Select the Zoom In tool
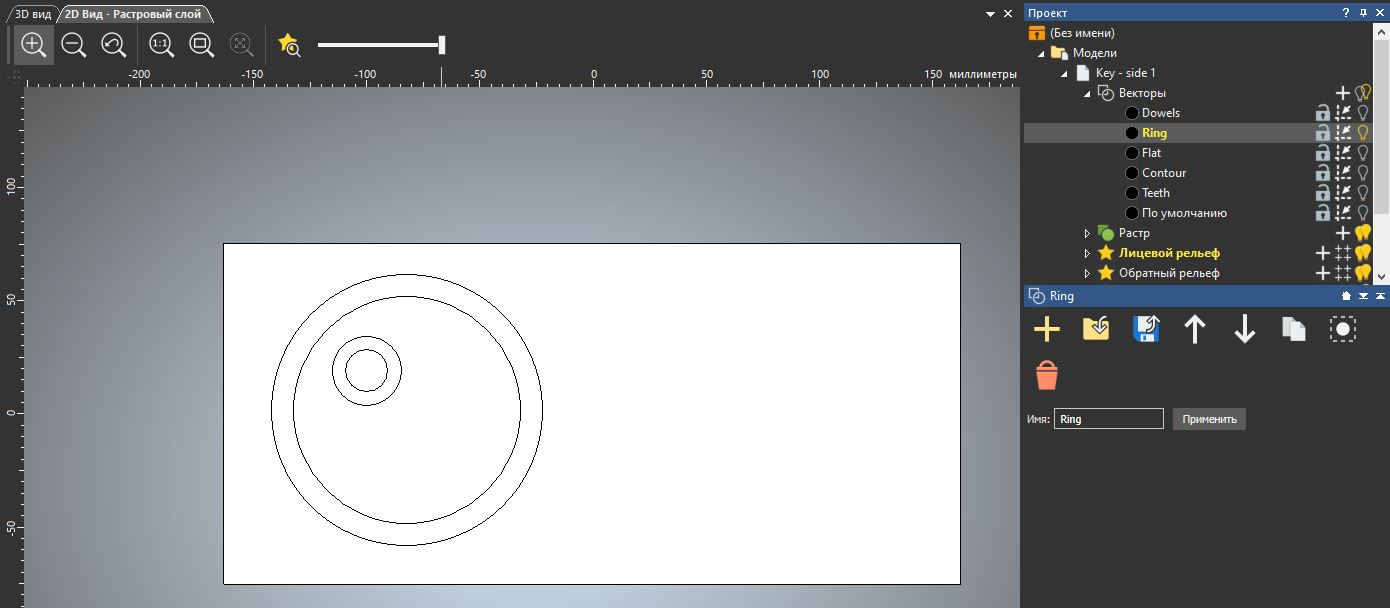 [x=33, y=45]
